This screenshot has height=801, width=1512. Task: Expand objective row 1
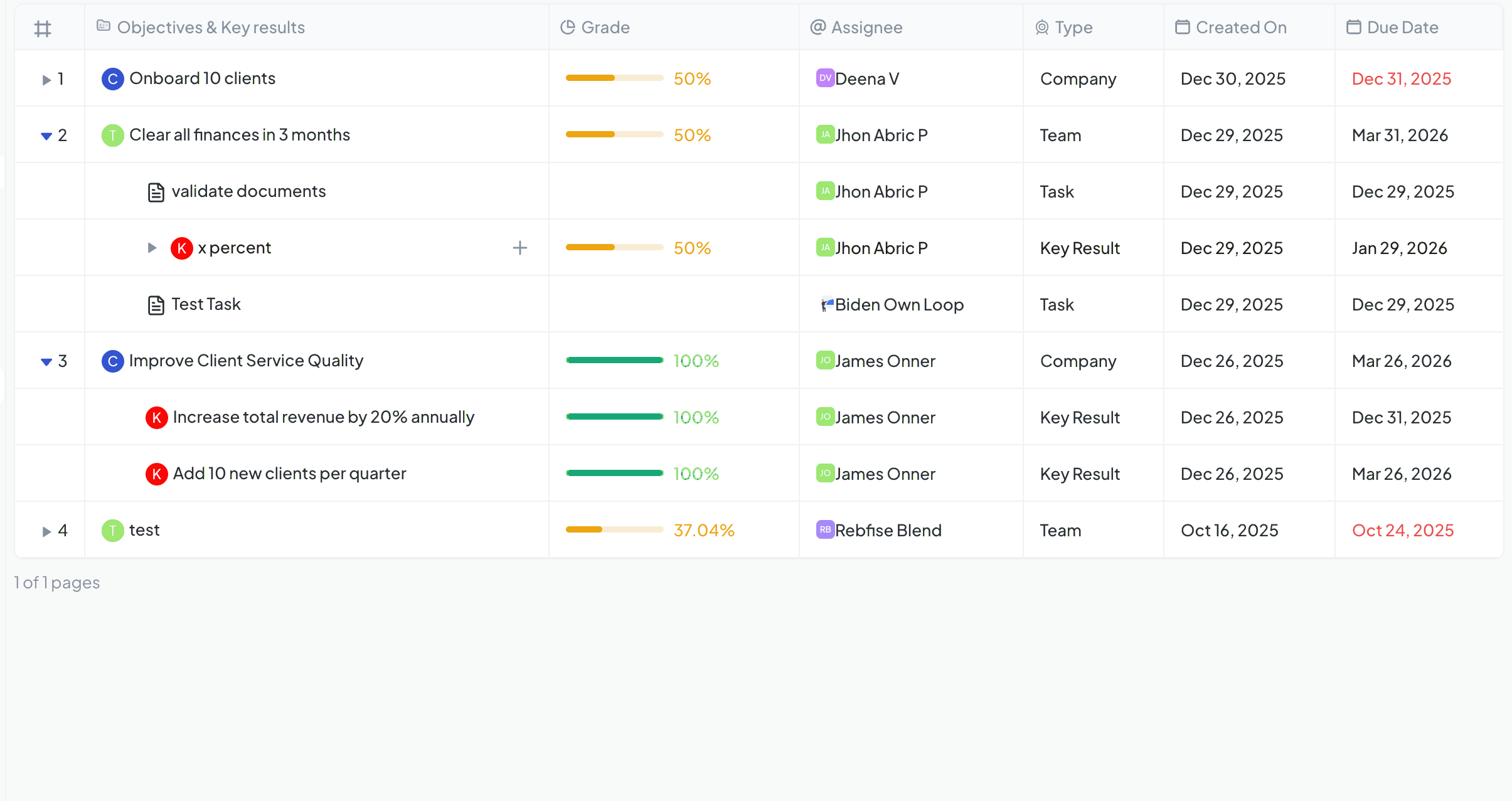(x=46, y=80)
